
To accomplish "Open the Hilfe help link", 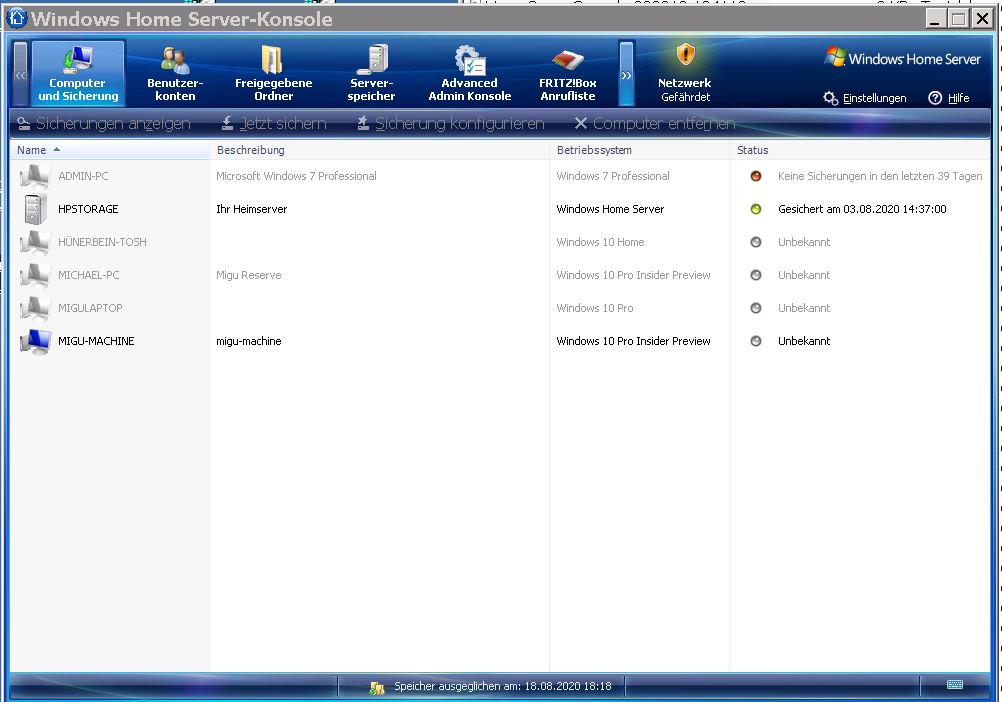I will (949, 98).
